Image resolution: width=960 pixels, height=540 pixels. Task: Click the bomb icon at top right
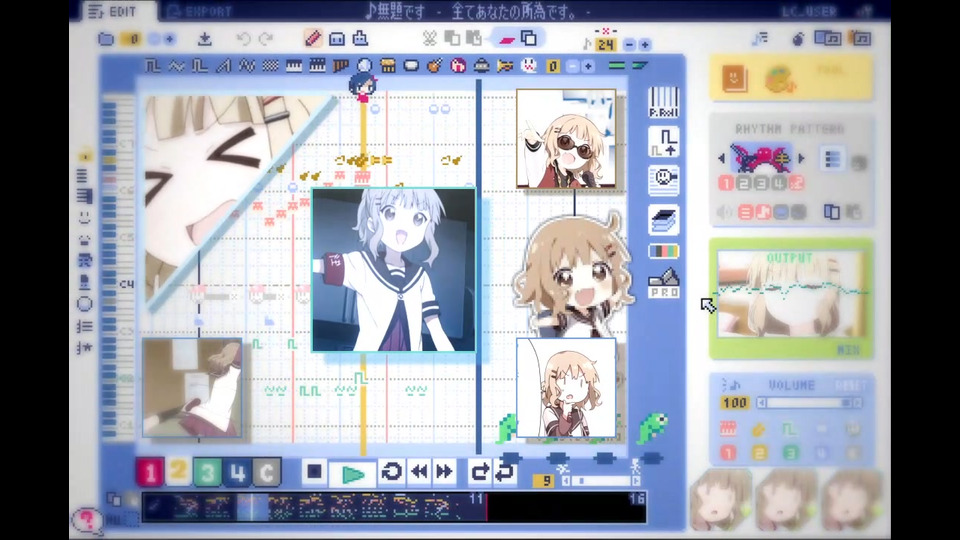coord(798,39)
